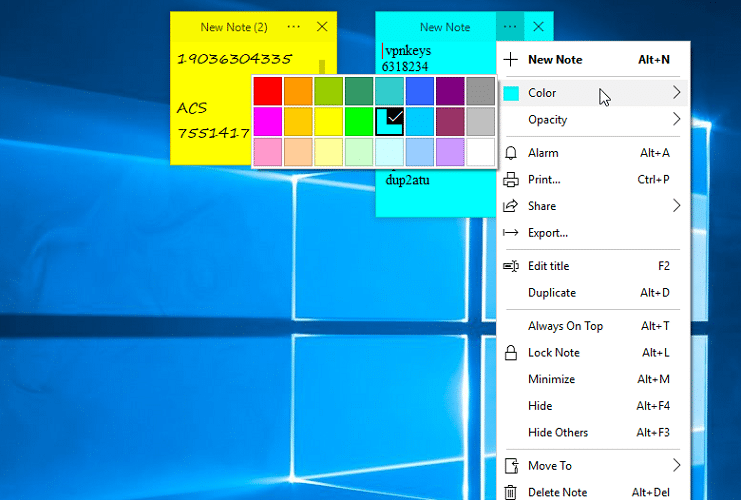Click the padlock icon for Lock Note

pyautogui.click(x=510, y=353)
